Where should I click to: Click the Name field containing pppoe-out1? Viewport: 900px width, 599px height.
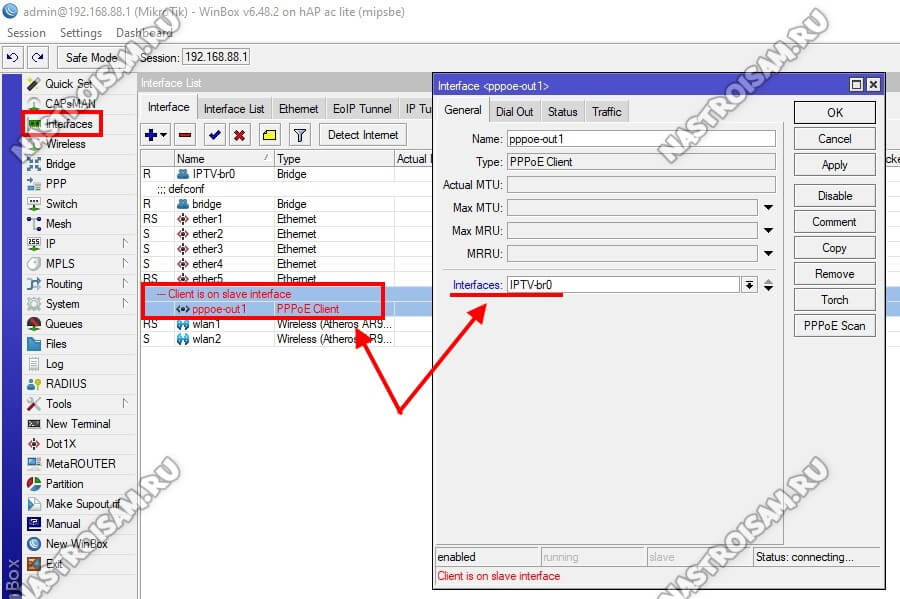point(640,139)
